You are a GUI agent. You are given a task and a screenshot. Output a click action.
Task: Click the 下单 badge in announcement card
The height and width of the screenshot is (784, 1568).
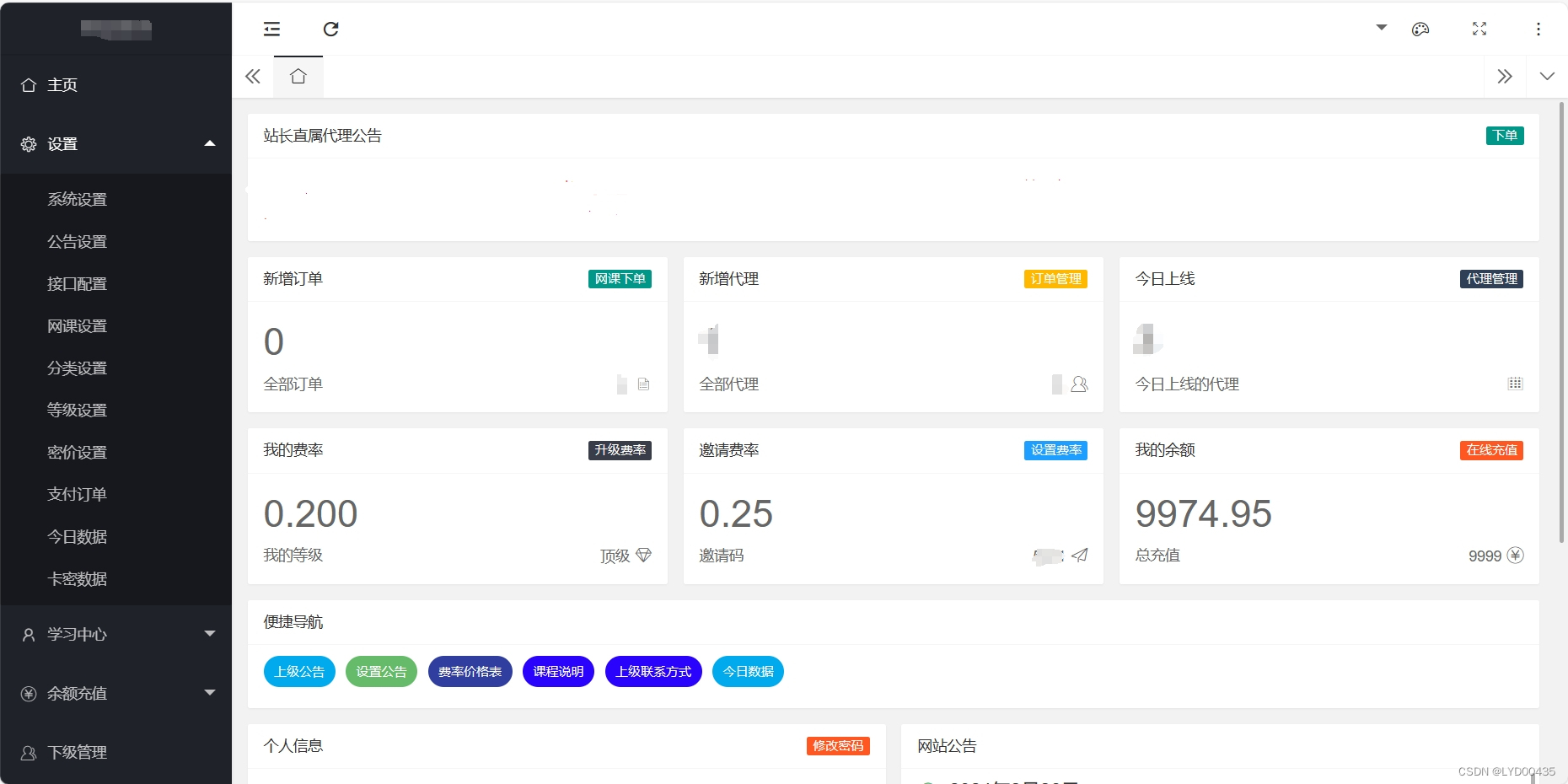pyautogui.click(x=1505, y=136)
